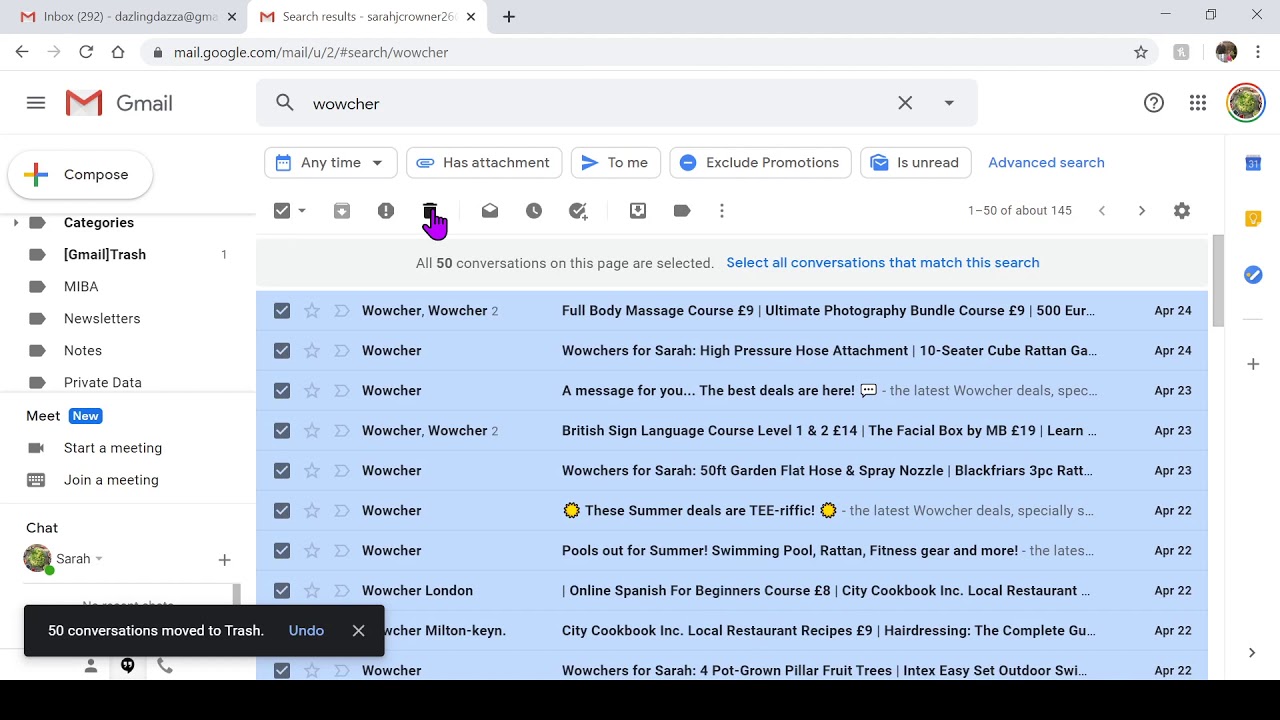Dismiss the moved to Trash notification
Image resolution: width=1280 pixels, height=720 pixels.
[x=358, y=631]
